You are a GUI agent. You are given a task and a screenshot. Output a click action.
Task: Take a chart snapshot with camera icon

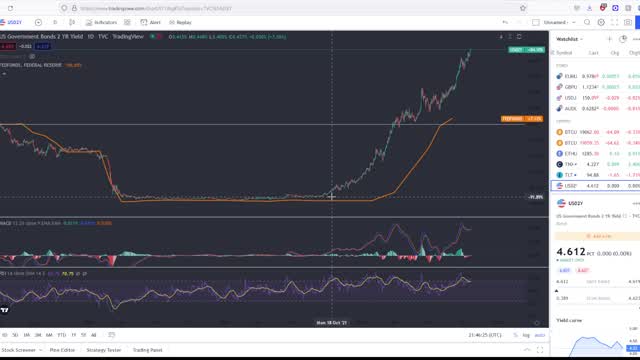[628, 22]
